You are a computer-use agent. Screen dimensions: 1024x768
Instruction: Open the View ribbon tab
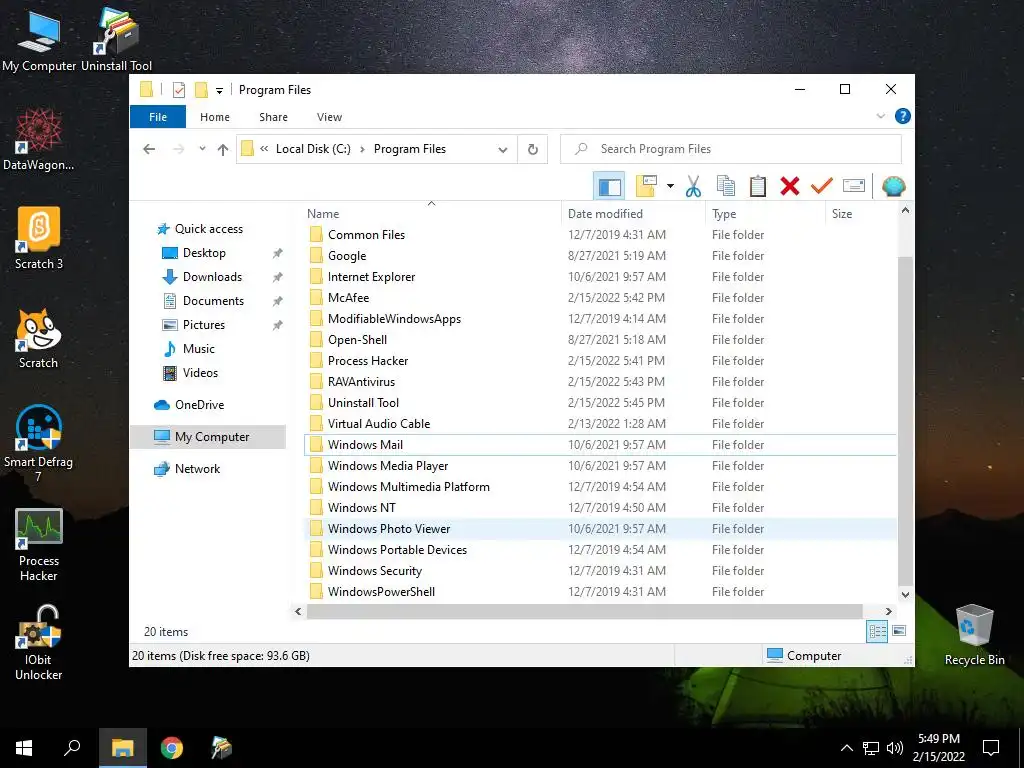click(329, 117)
